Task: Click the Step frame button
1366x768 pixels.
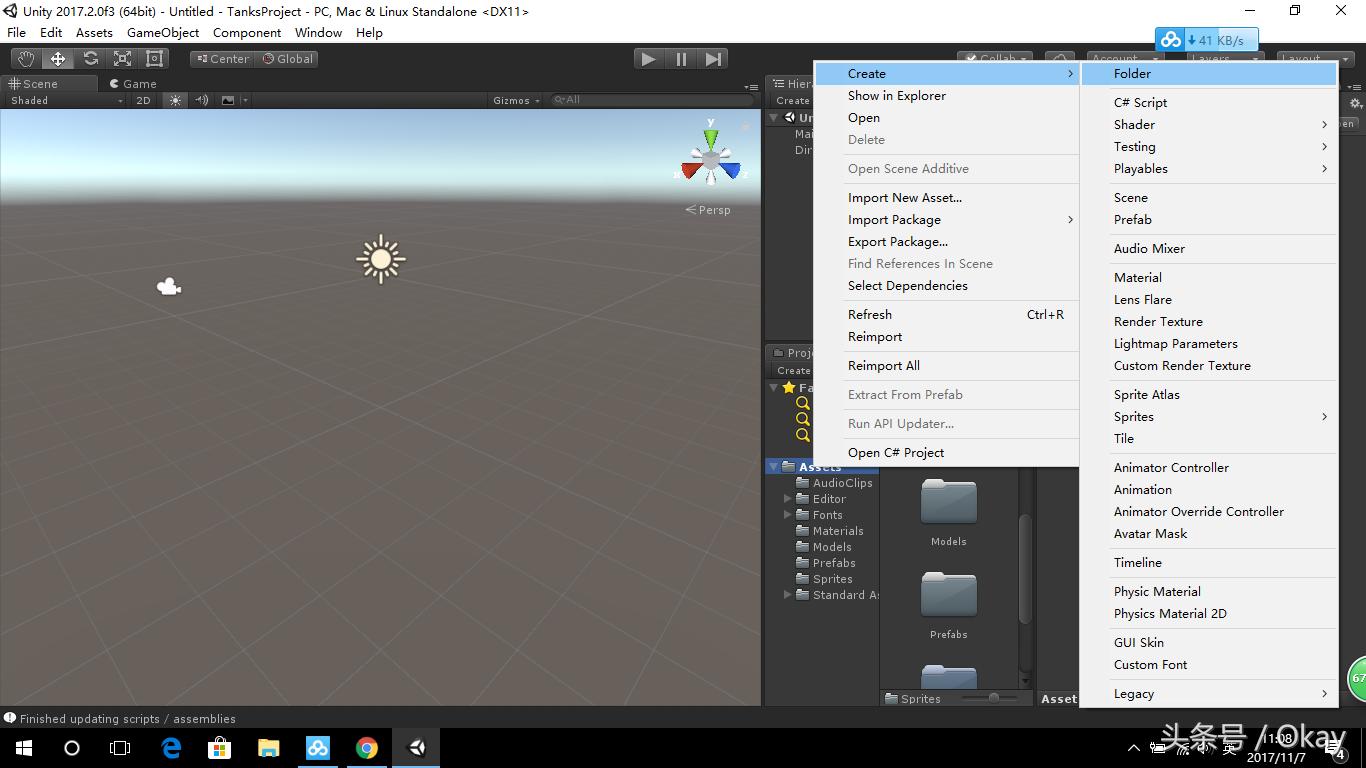Action: click(x=712, y=58)
